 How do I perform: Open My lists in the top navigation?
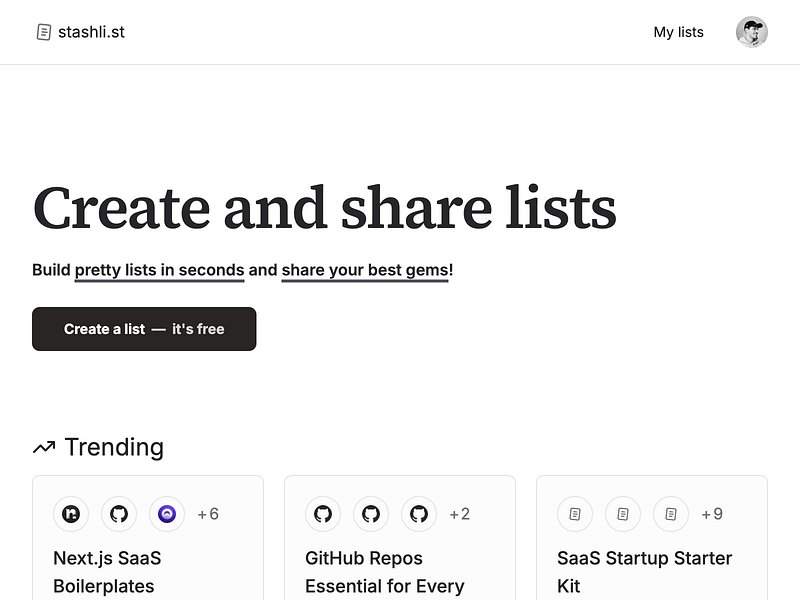(x=678, y=32)
